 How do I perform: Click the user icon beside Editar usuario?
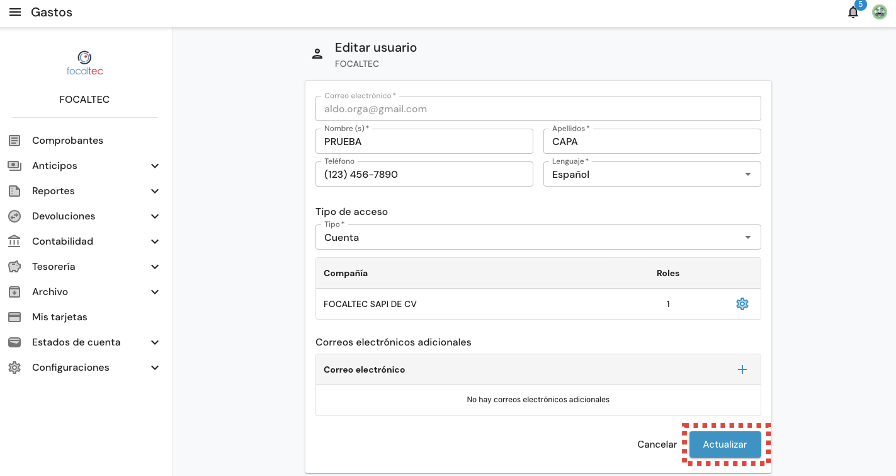point(317,54)
